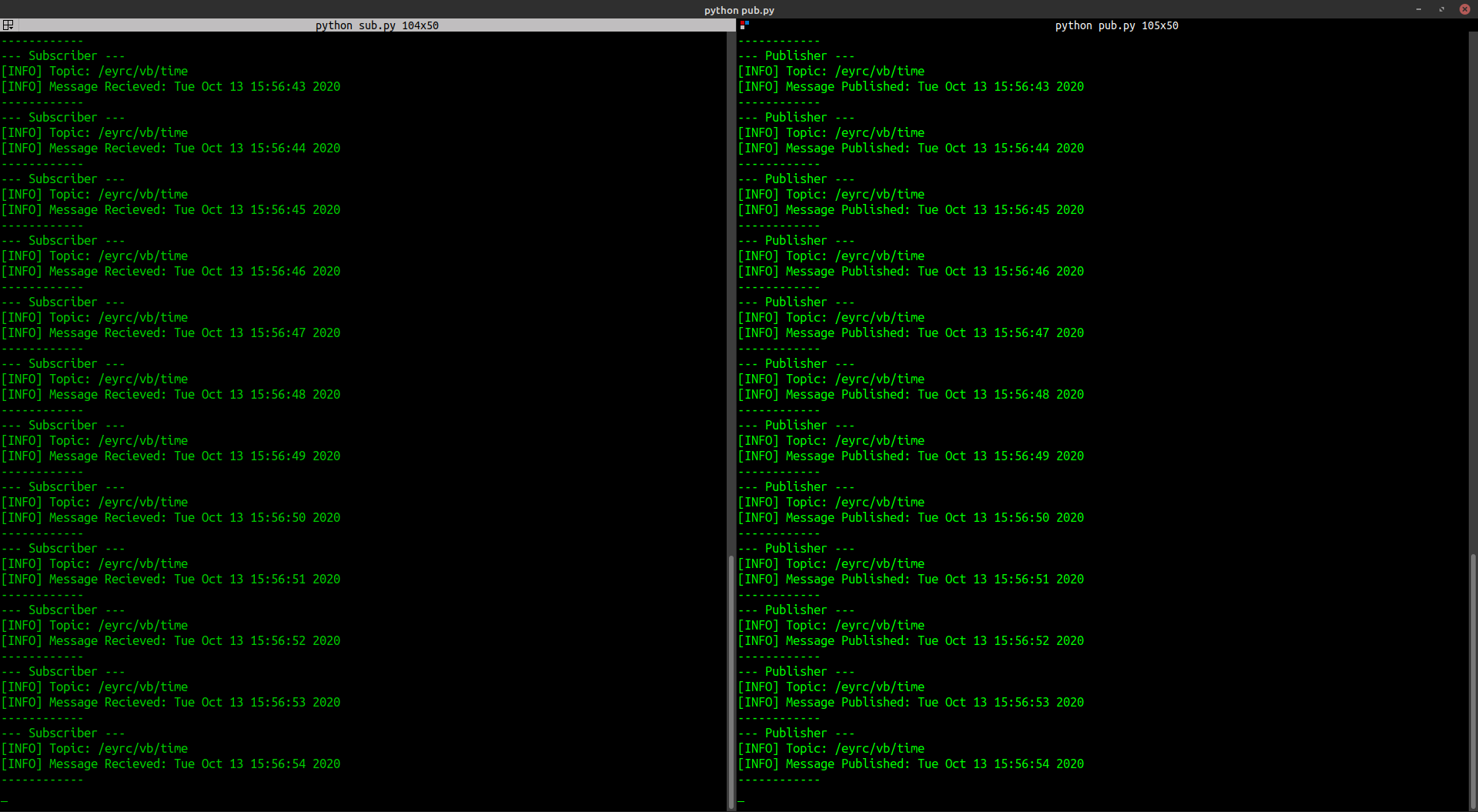Click the Topic line above subscriber 15:56:43 message
The height and width of the screenshot is (812, 1478).
click(95, 72)
